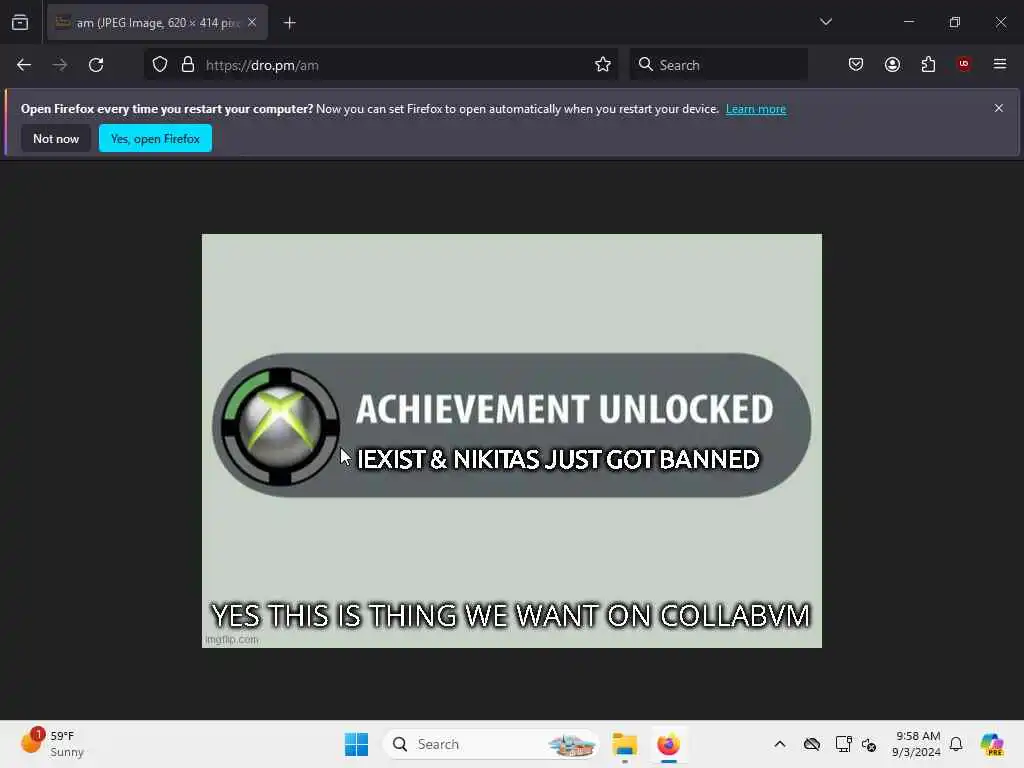The image size is (1024, 768).
Task: Bookmark this page with star icon
Action: 603,65
